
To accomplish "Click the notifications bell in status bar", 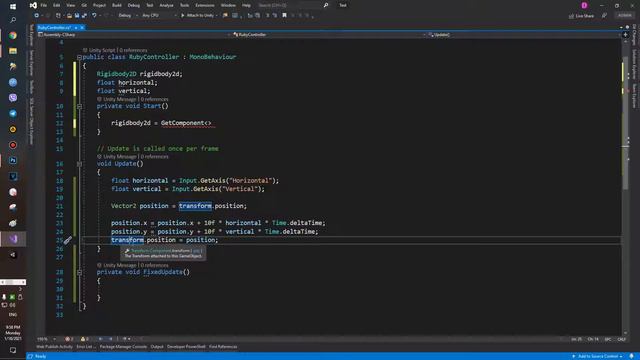I will coord(631,356).
